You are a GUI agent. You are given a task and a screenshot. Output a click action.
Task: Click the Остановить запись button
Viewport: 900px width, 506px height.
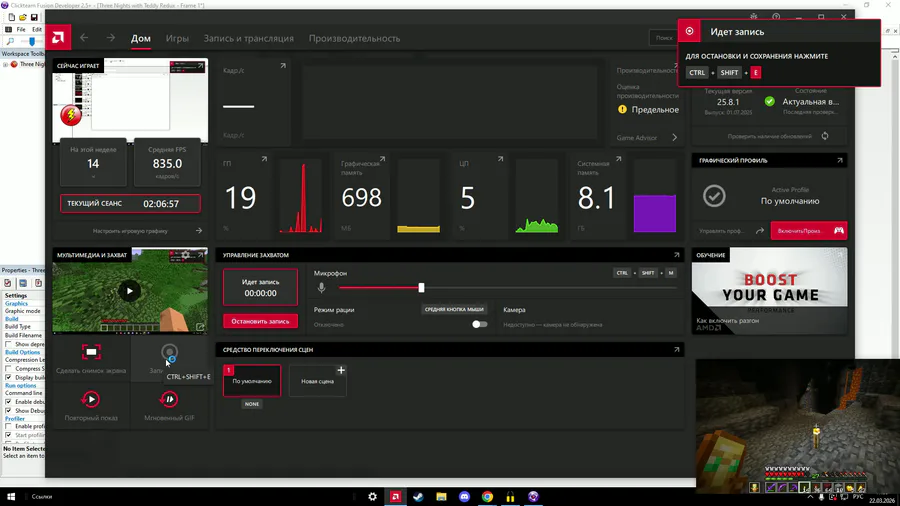point(261,321)
